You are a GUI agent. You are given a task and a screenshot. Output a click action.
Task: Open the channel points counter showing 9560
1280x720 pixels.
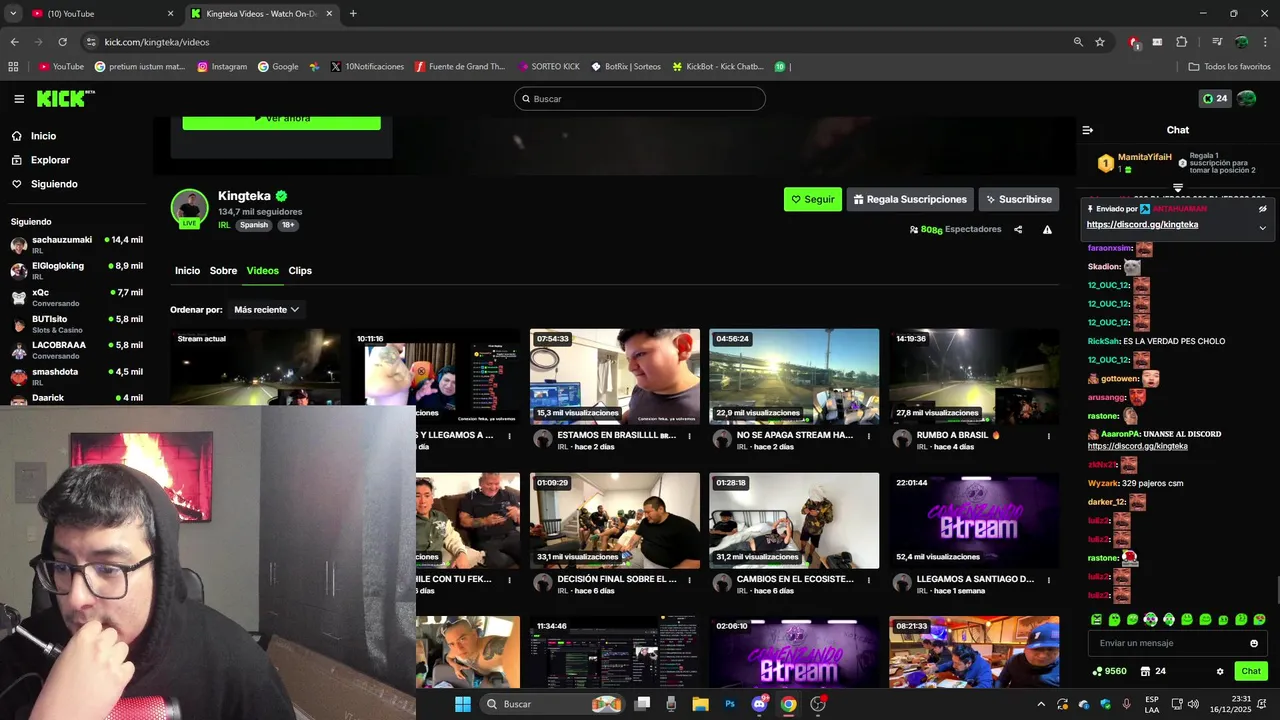[1110, 671]
